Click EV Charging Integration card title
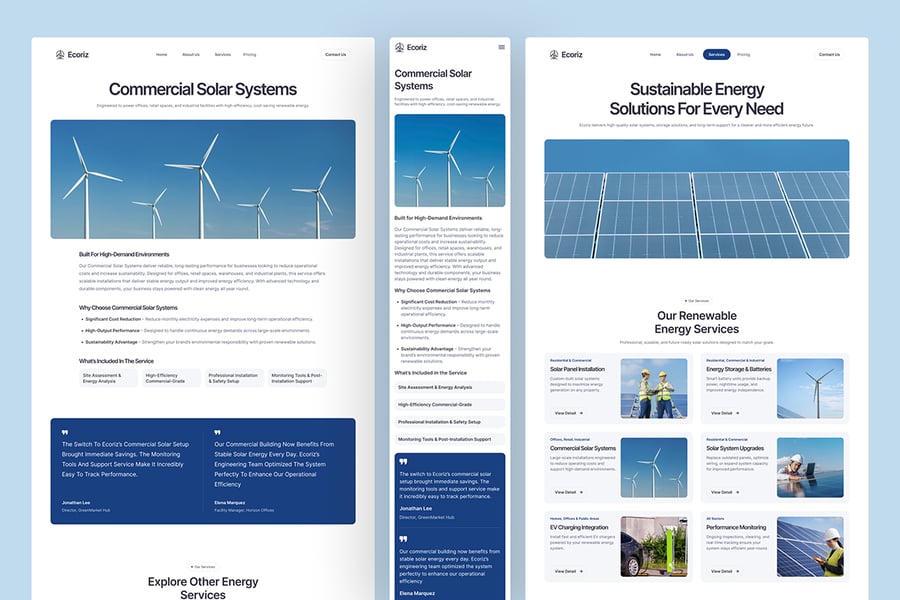 click(579, 527)
